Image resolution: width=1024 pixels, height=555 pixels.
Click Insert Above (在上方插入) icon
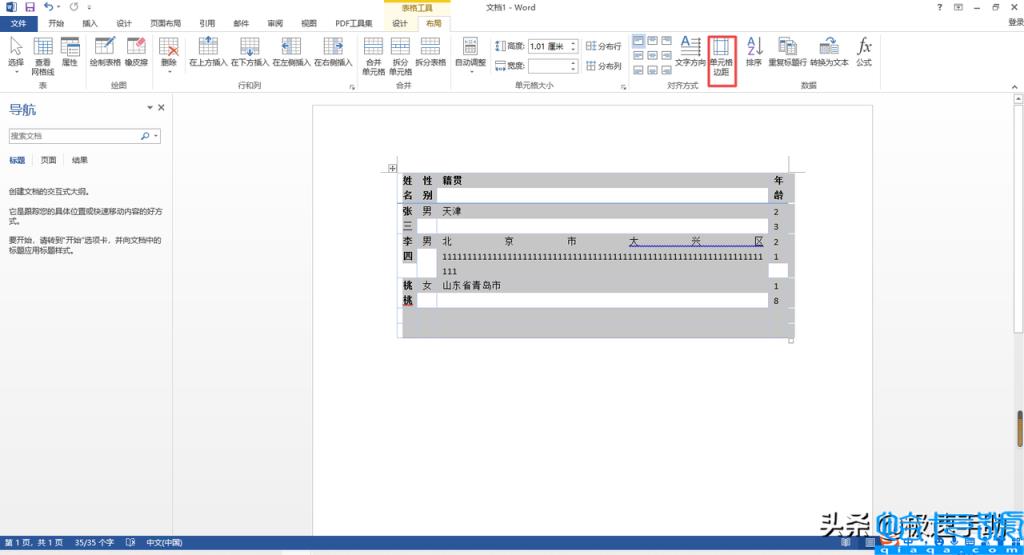208,53
